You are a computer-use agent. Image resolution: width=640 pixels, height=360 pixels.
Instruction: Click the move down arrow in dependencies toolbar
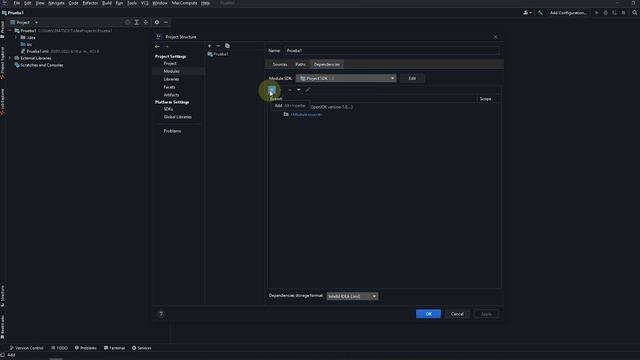[299, 90]
